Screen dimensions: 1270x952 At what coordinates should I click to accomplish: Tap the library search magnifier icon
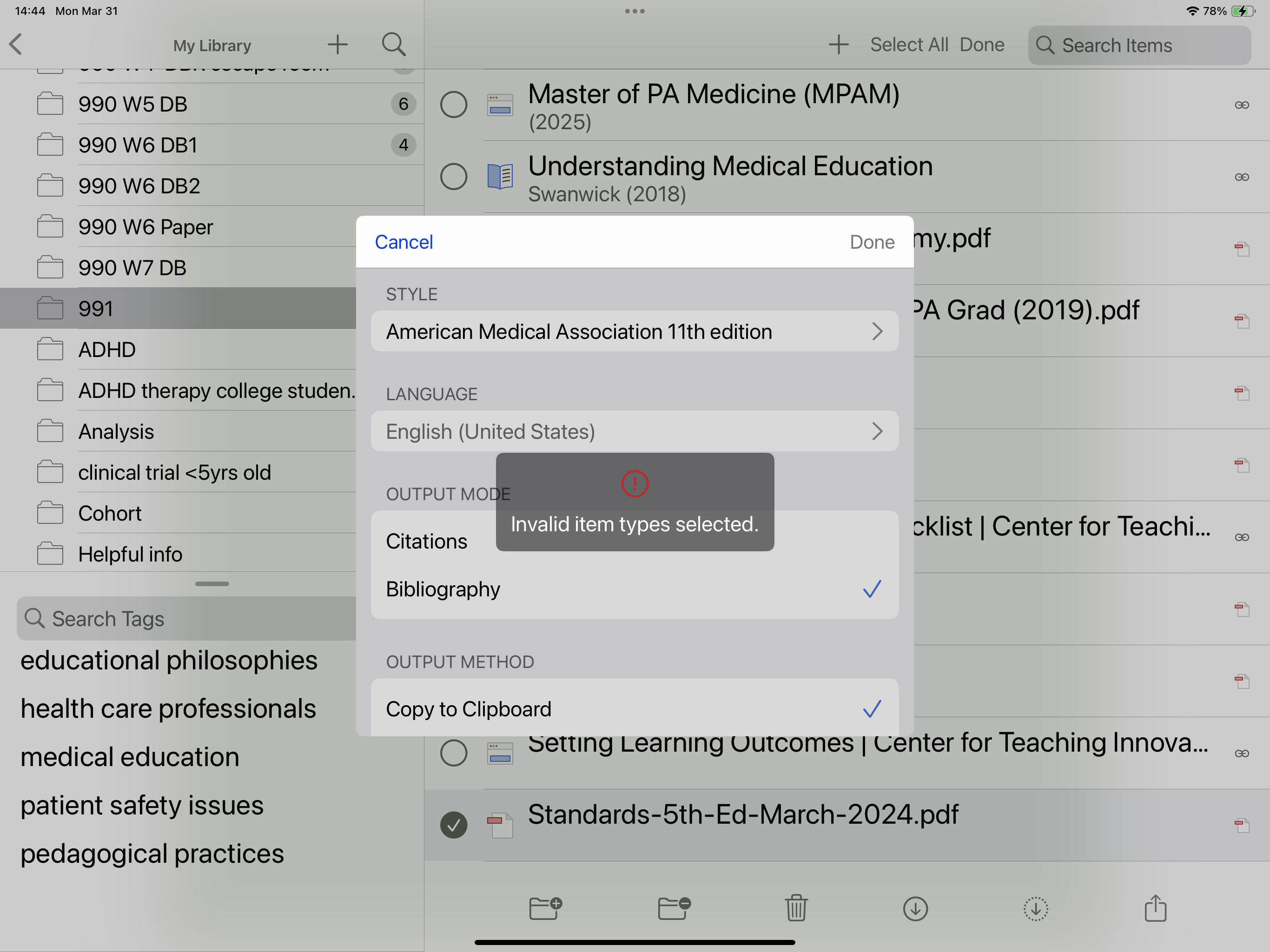click(x=394, y=45)
